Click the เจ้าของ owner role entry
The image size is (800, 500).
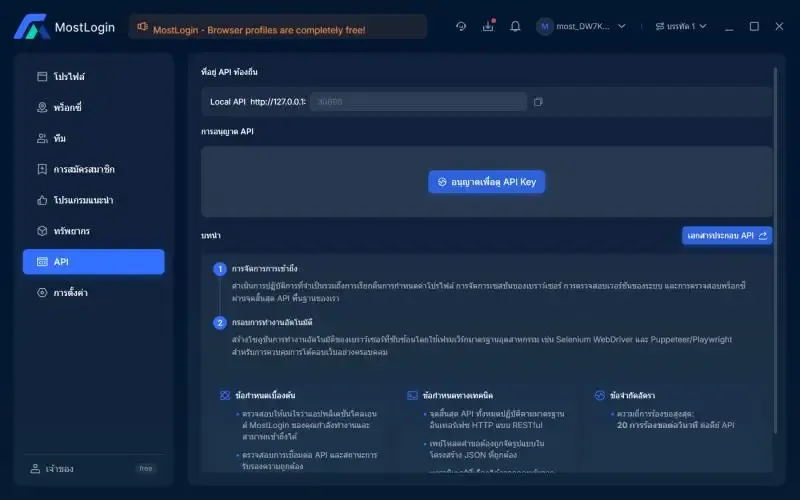[52, 469]
